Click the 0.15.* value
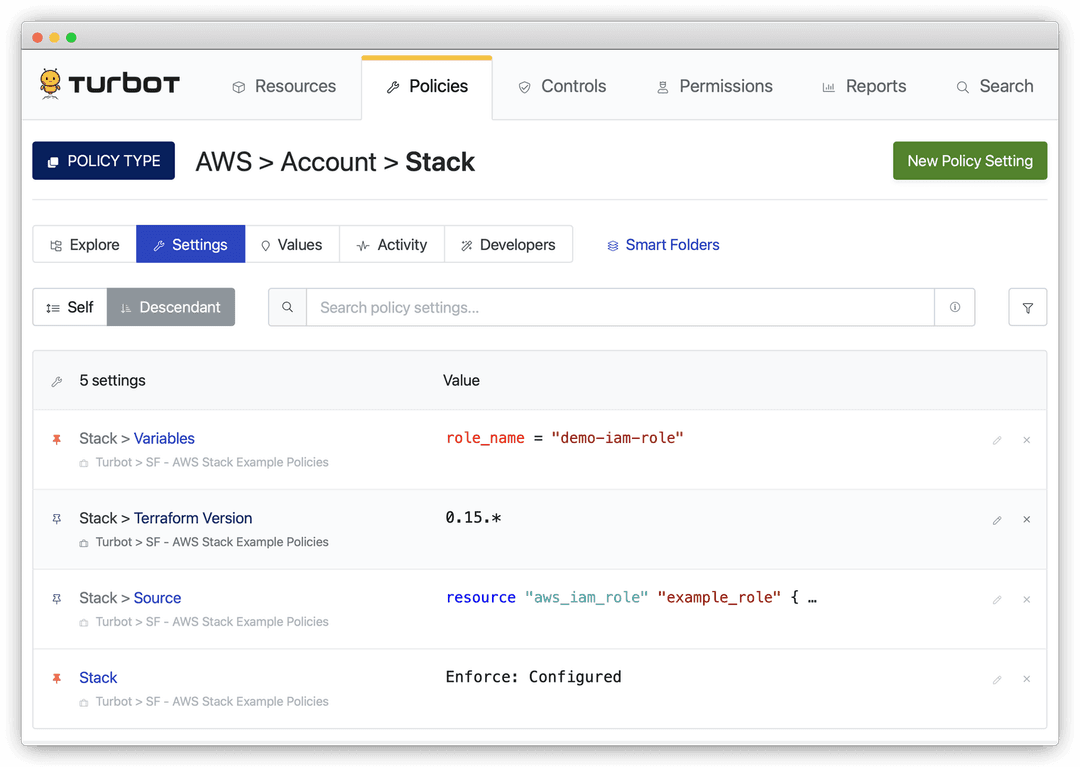This screenshot has height=767, width=1080. point(473,518)
